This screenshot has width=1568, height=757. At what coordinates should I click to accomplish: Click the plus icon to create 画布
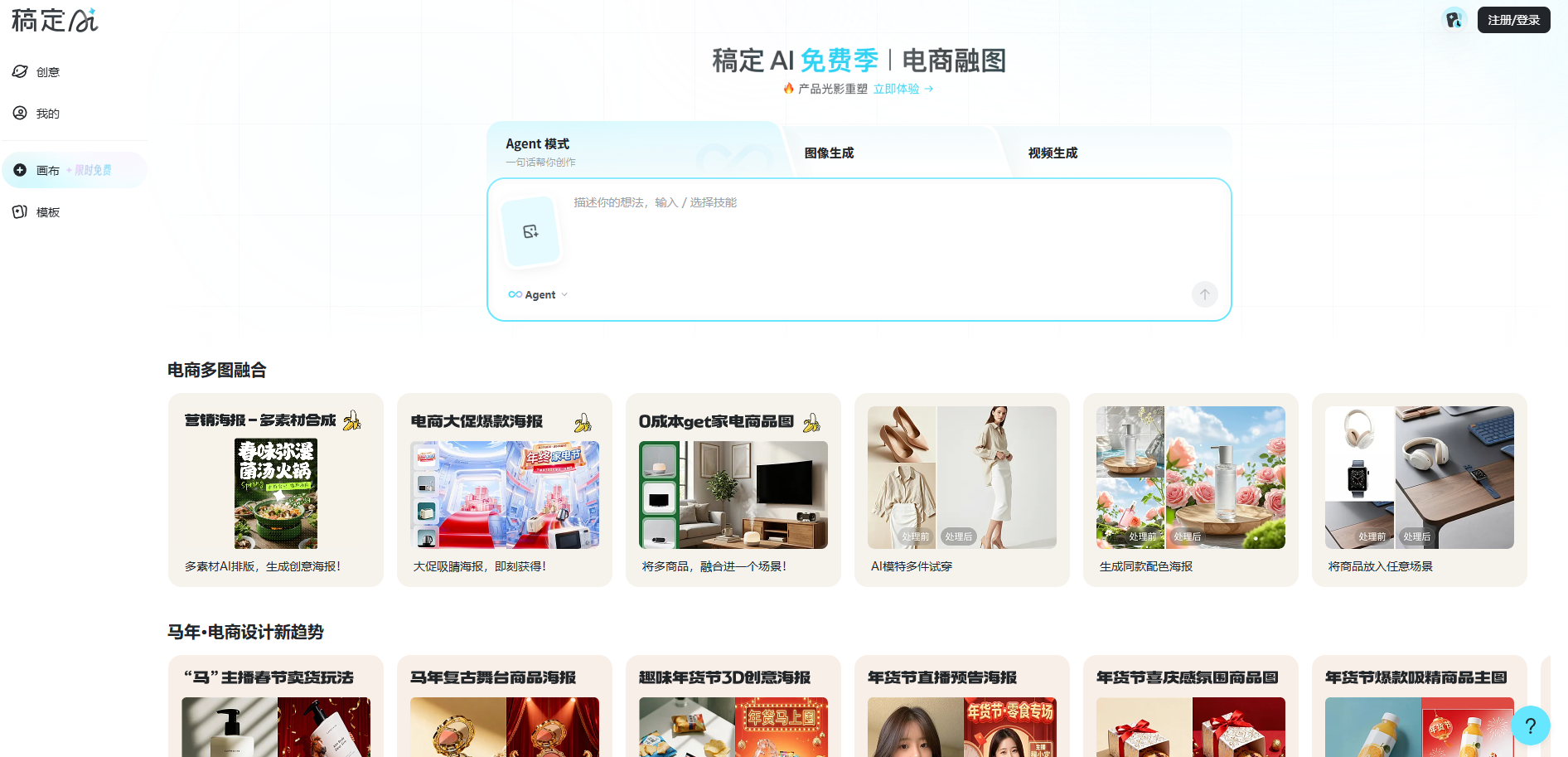[20, 169]
